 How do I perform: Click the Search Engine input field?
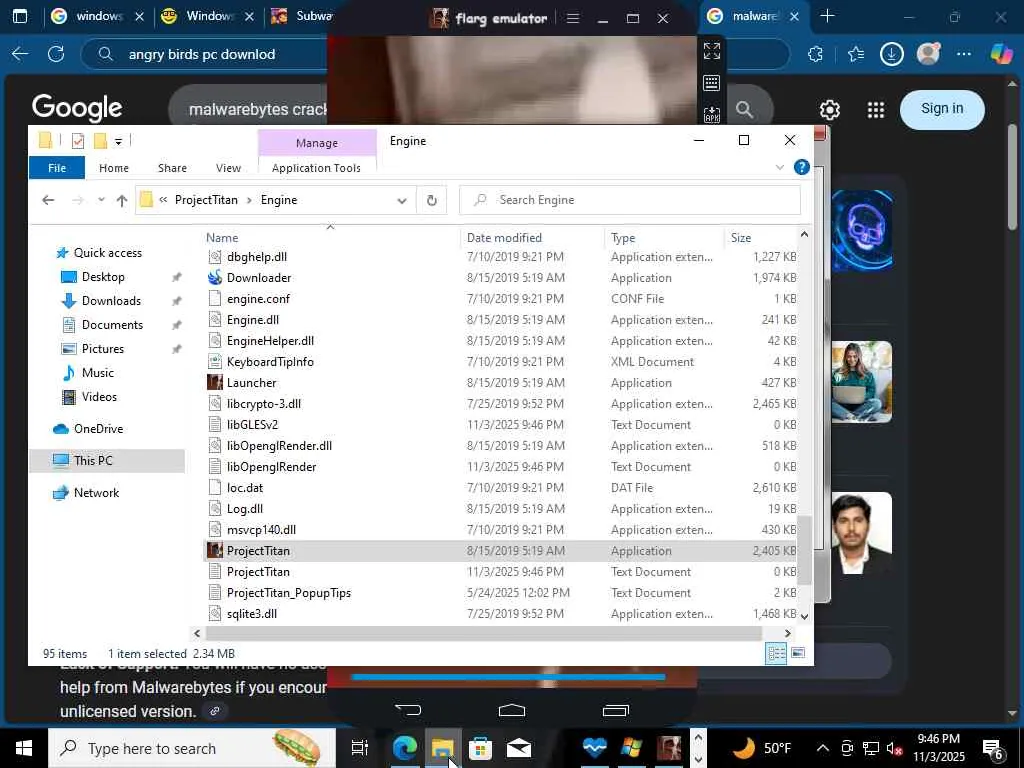pyautogui.click(x=630, y=200)
